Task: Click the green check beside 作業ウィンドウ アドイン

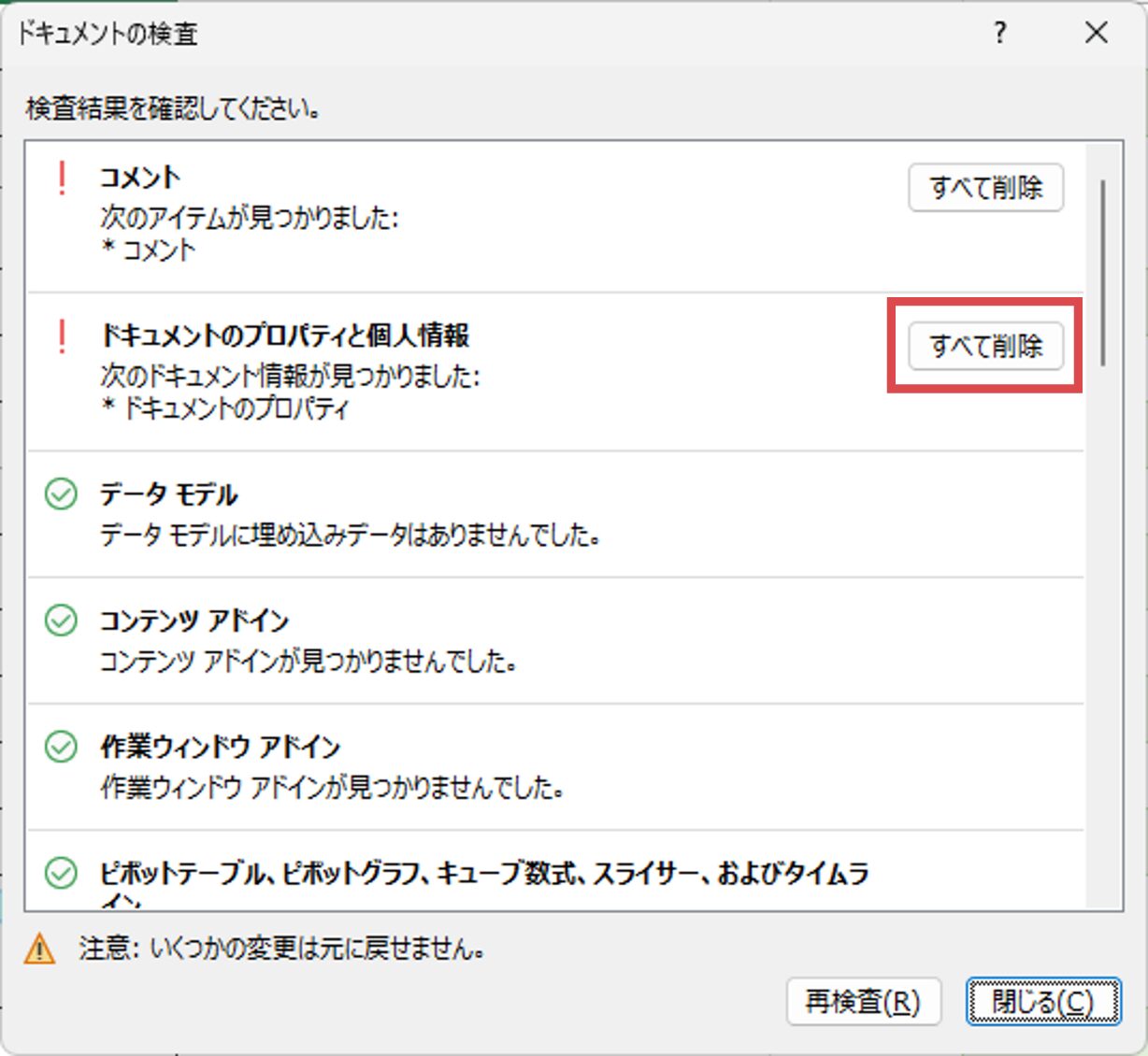Action: click(x=62, y=747)
